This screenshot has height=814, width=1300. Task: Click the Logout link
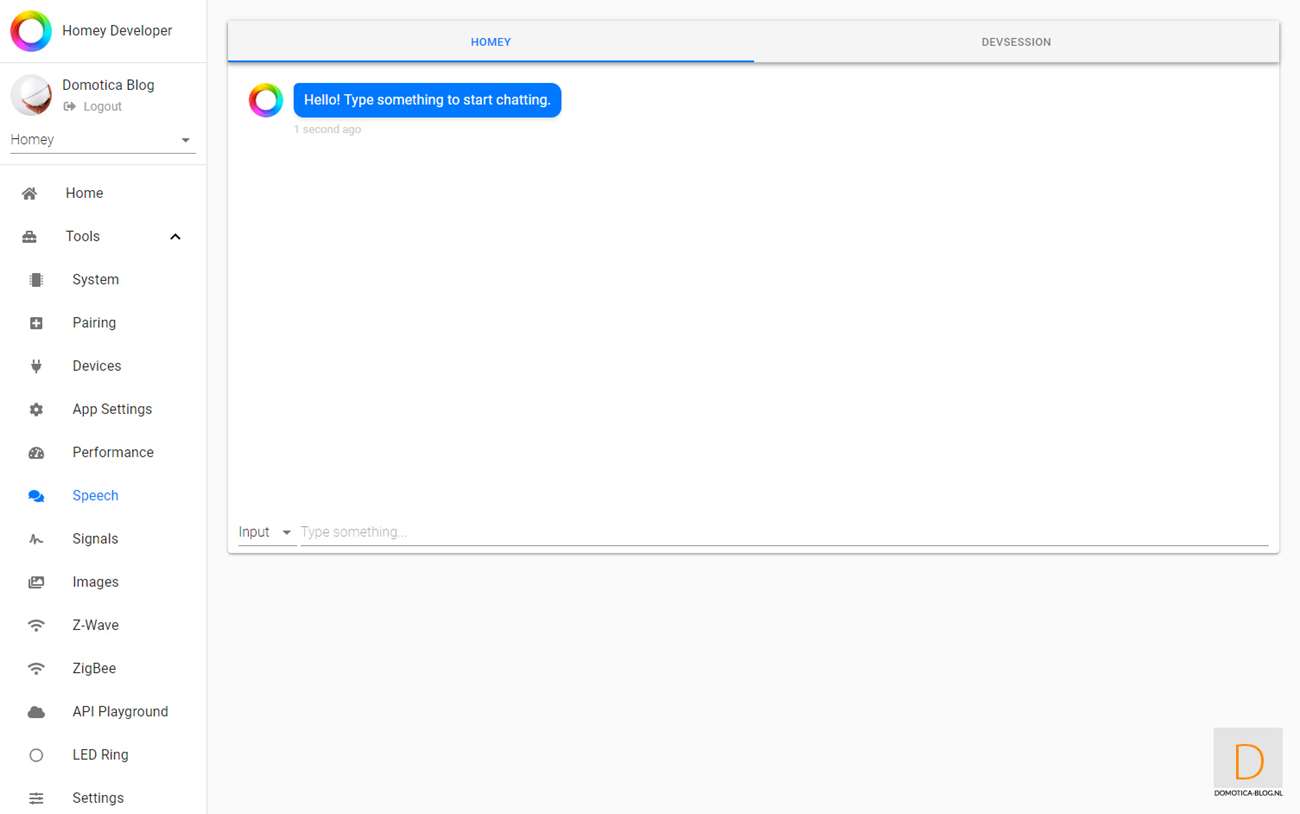point(101,106)
